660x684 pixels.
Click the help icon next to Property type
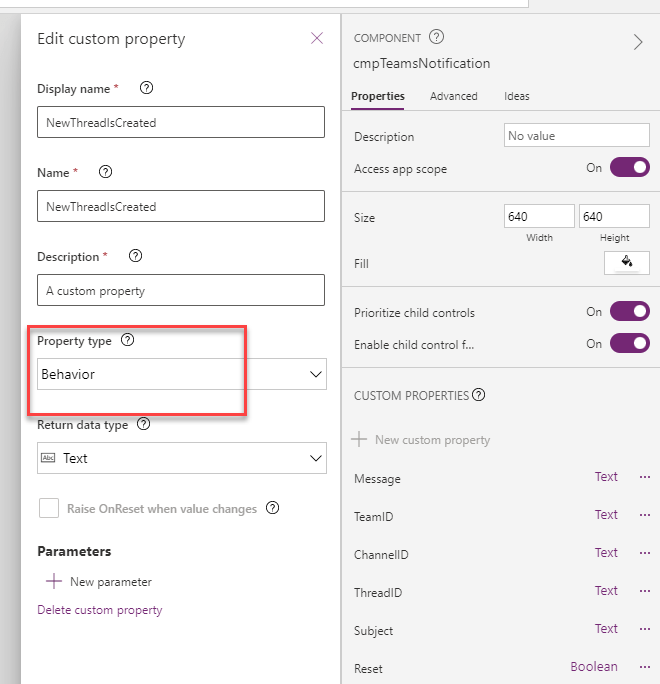127,340
